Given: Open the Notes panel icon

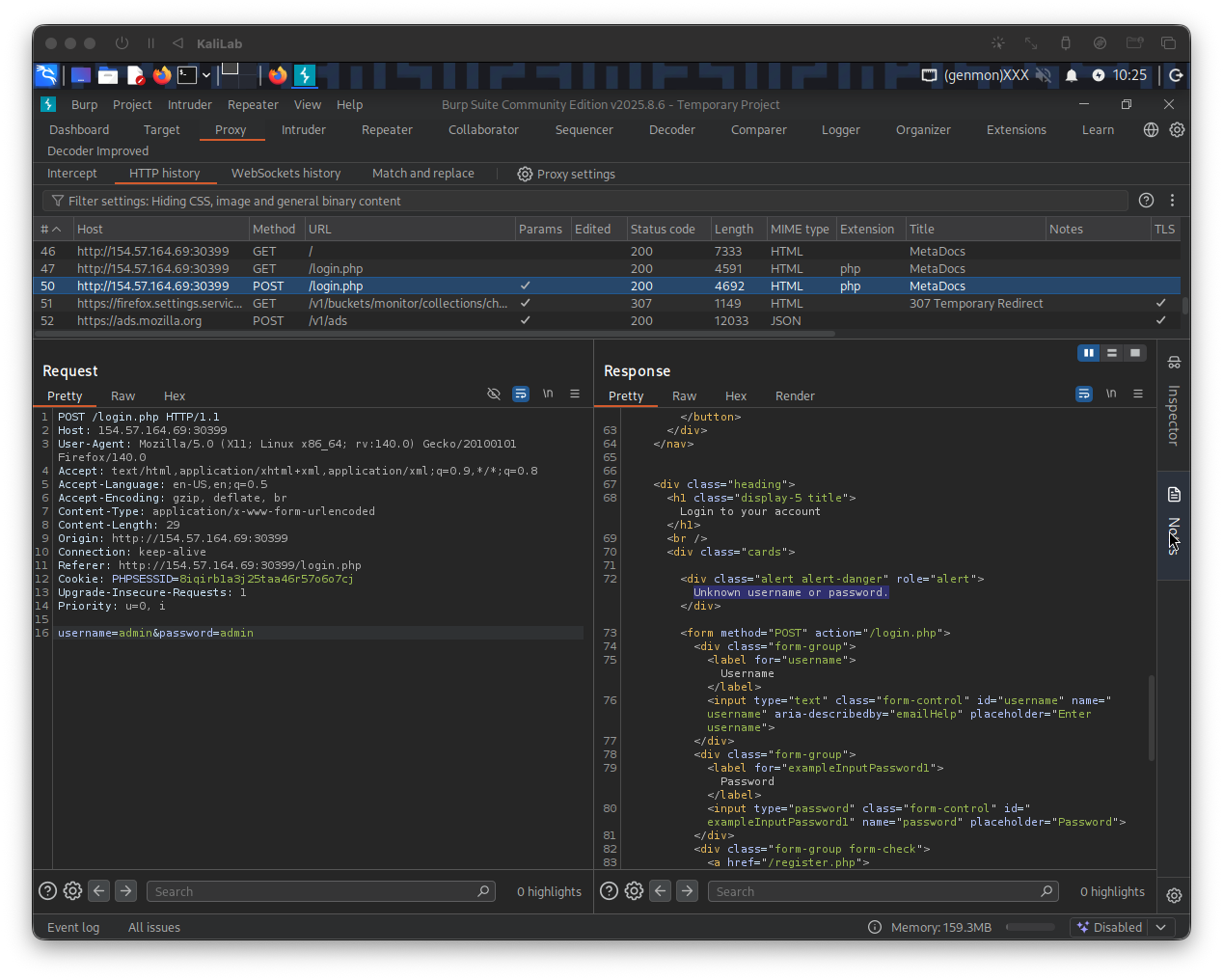Looking at the screenshot, I should click(x=1174, y=495).
